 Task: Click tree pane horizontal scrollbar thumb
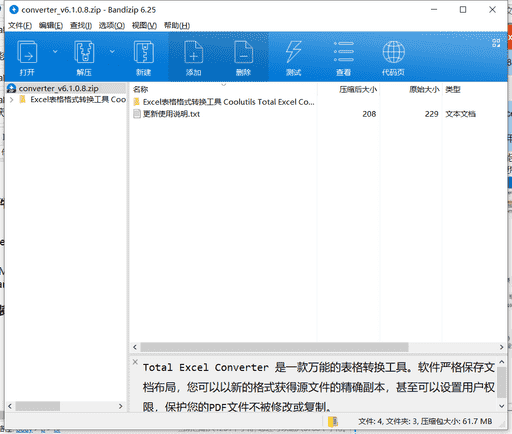click(38, 406)
